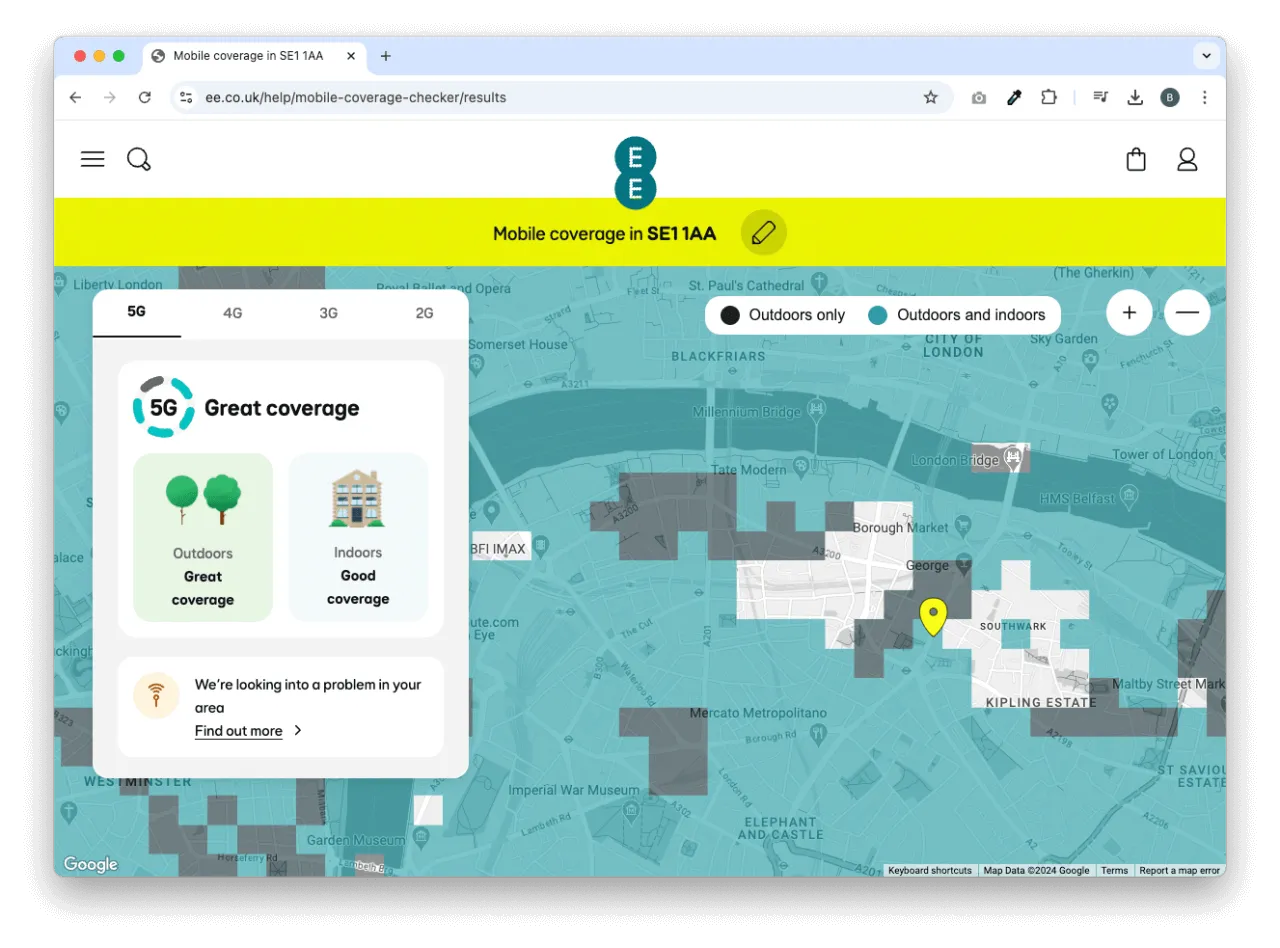Open the account profile icon
This screenshot has height=948, width=1280.
point(1187,160)
